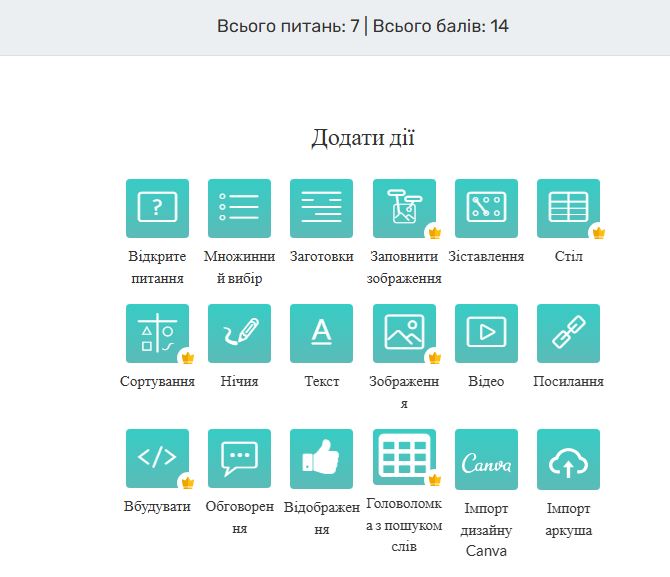Pick the Нічия drawing icon
Image resolution: width=670 pixels, height=577 pixels.
[239, 333]
